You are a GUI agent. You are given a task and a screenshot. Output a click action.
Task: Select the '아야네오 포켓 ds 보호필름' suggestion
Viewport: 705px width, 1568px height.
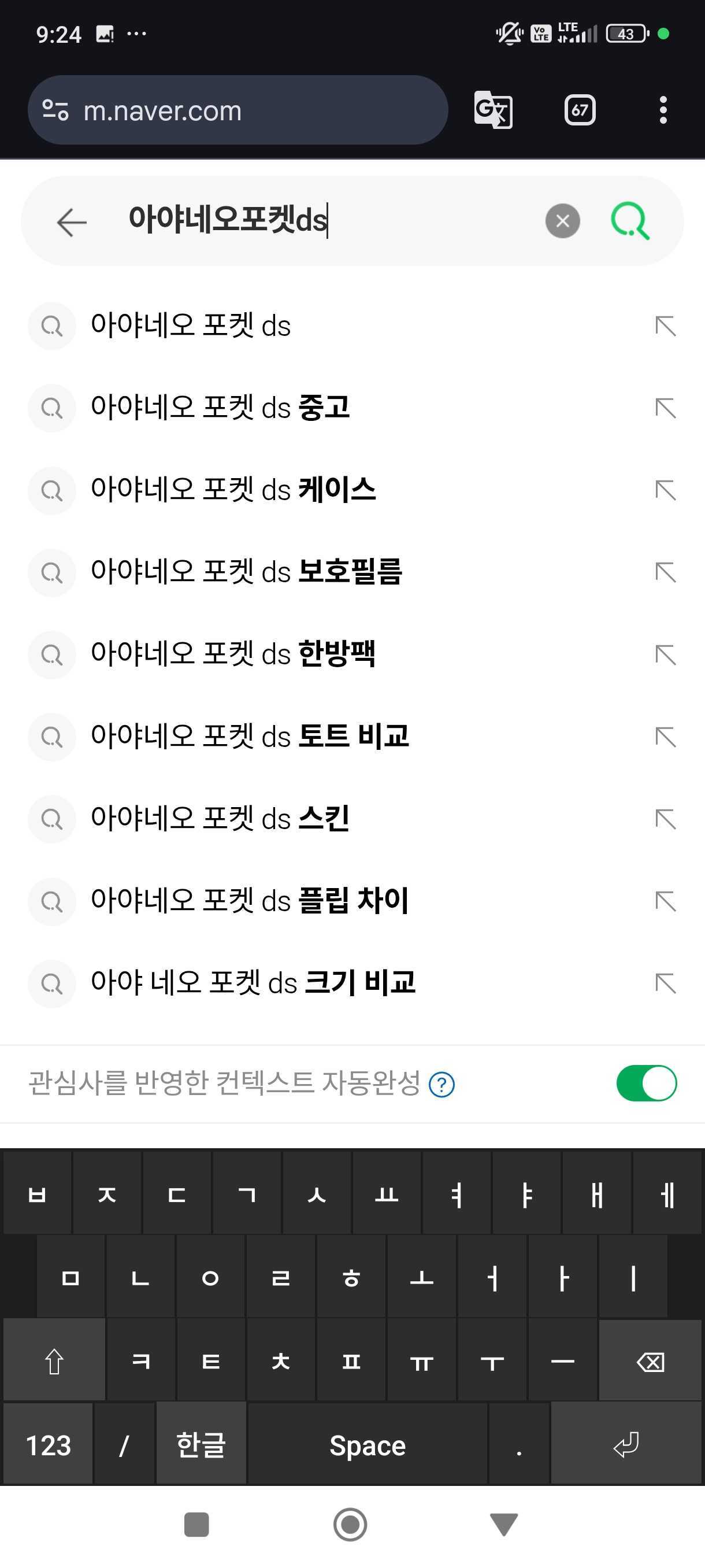pyautogui.click(x=246, y=572)
